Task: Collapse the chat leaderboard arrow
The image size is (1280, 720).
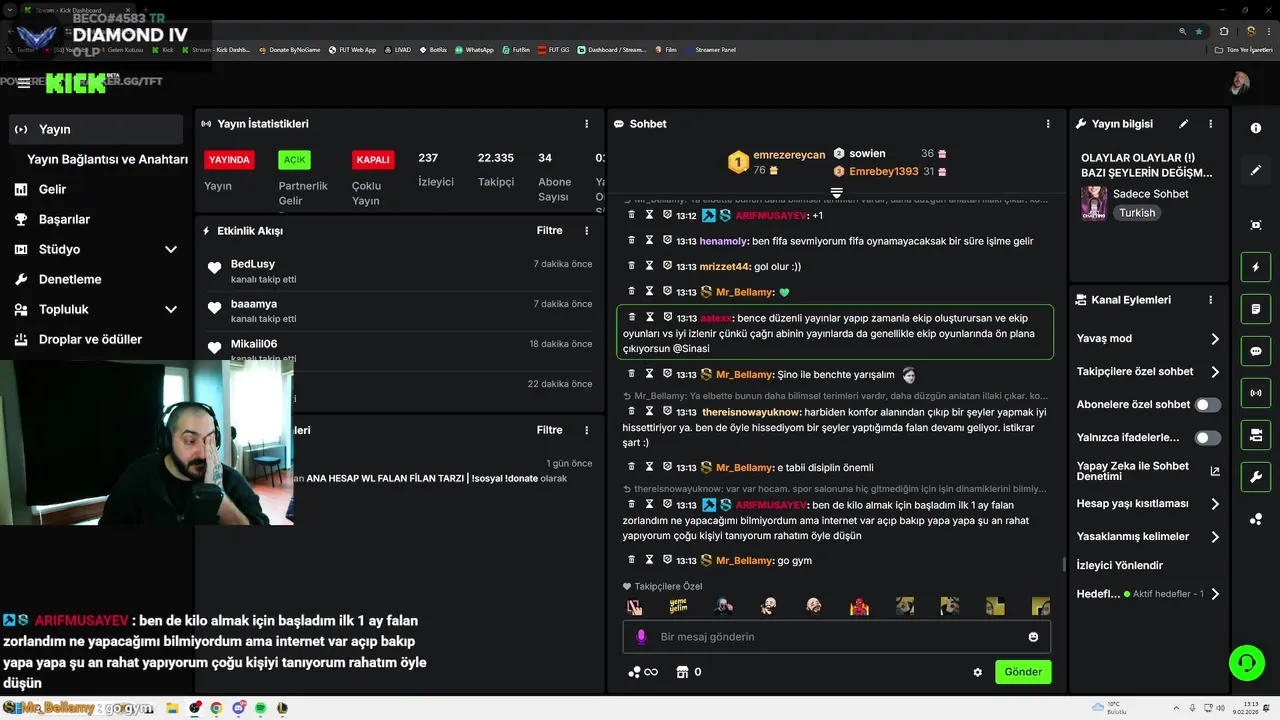Action: pyautogui.click(x=837, y=192)
